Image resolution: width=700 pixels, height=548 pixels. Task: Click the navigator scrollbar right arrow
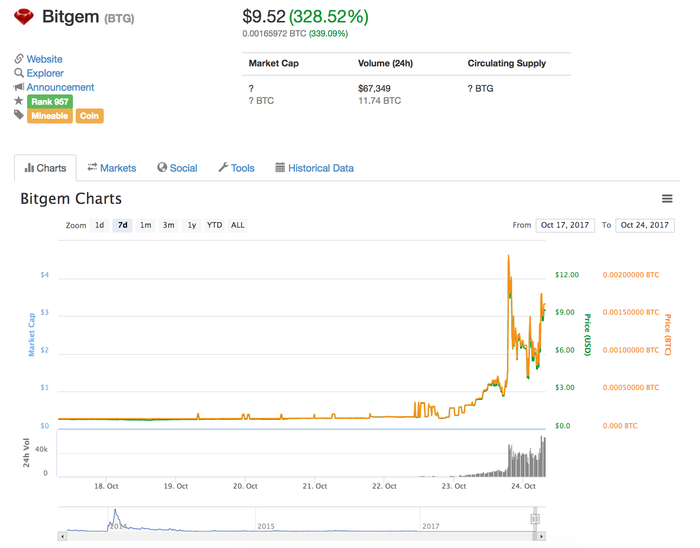pos(542,536)
